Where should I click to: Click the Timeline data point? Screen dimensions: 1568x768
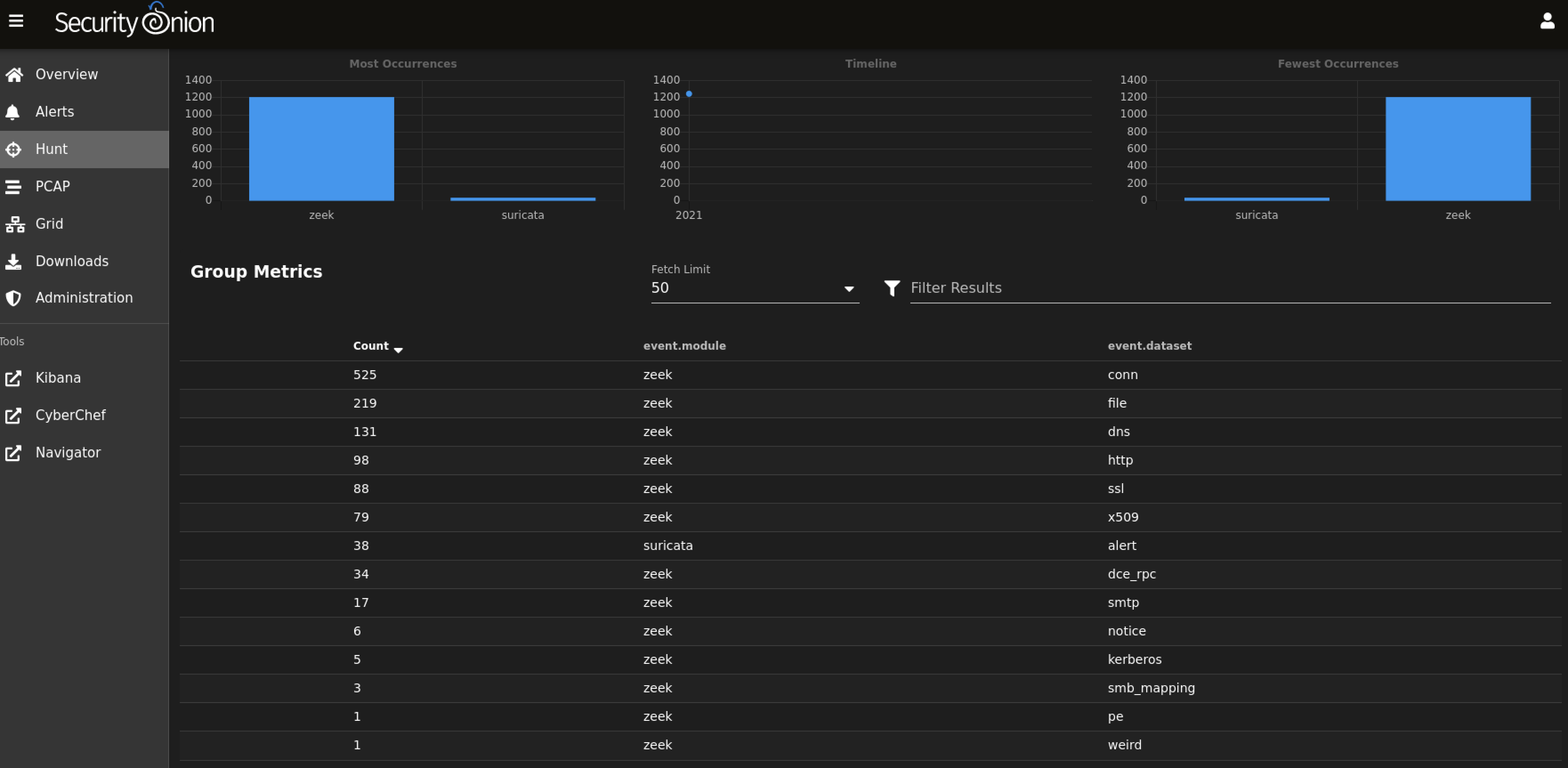click(x=688, y=94)
